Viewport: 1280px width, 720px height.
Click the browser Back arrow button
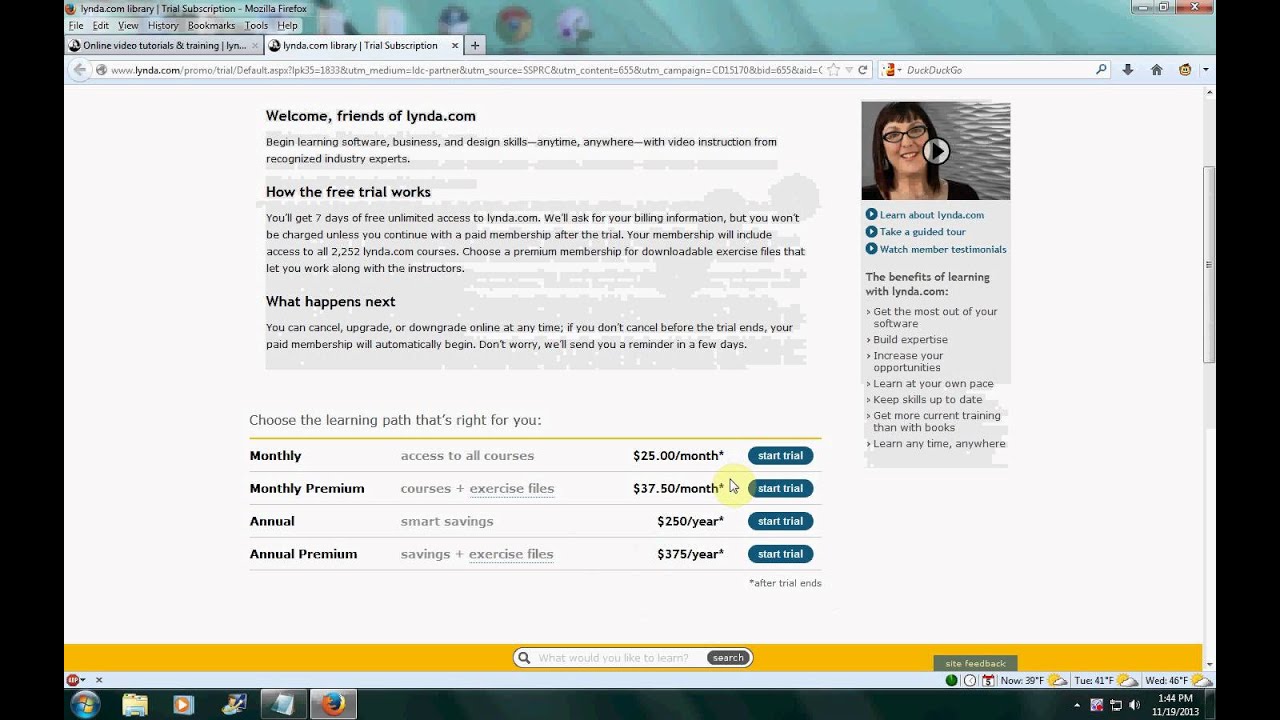[79, 70]
